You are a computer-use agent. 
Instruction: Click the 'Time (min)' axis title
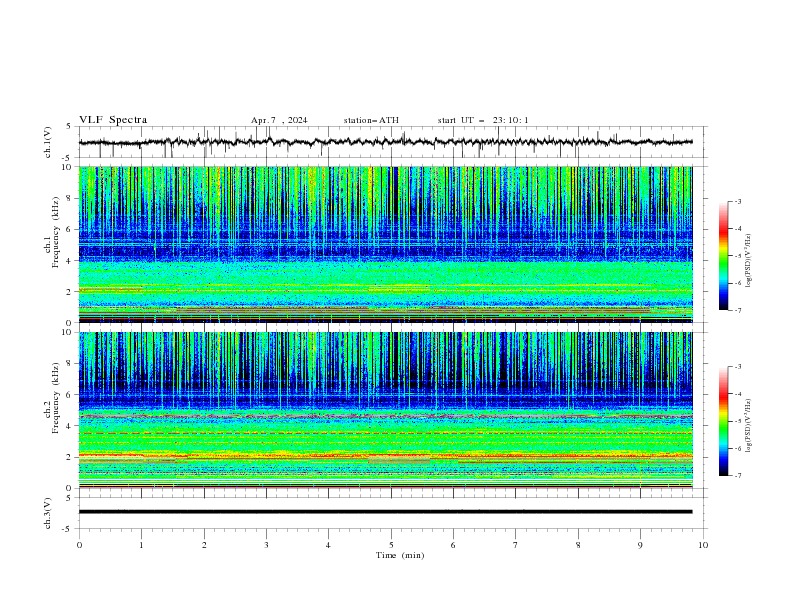click(400, 555)
